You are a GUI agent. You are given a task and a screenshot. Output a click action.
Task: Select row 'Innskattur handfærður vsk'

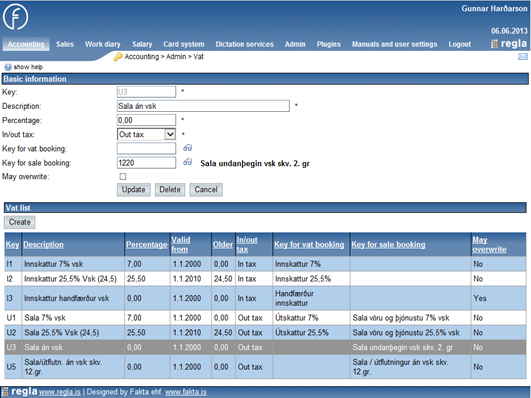(265, 298)
